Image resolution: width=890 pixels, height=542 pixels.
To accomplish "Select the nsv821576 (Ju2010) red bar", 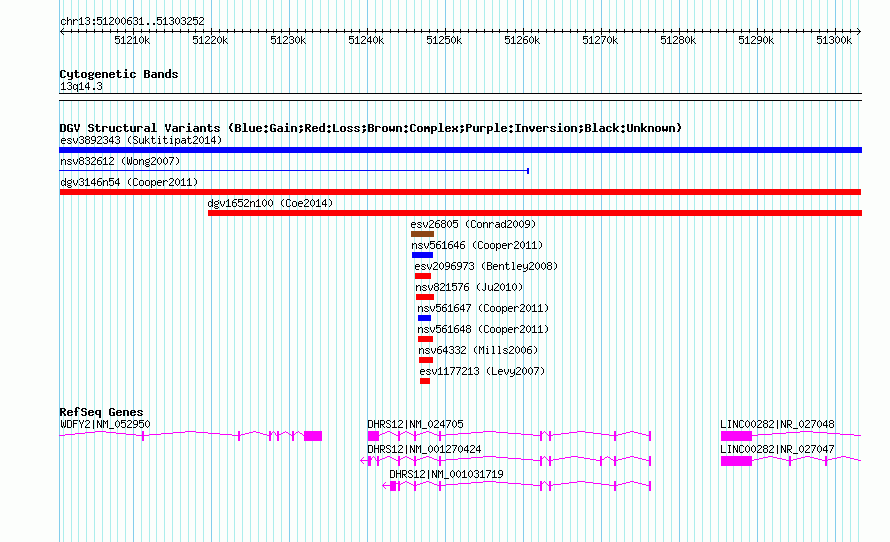I will [x=425, y=297].
